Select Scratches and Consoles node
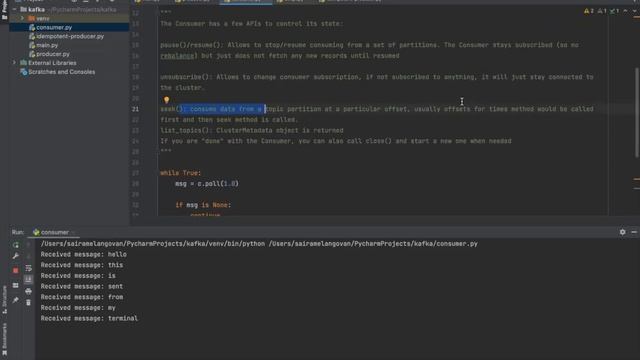640x360 pixels. tap(61, 72)
